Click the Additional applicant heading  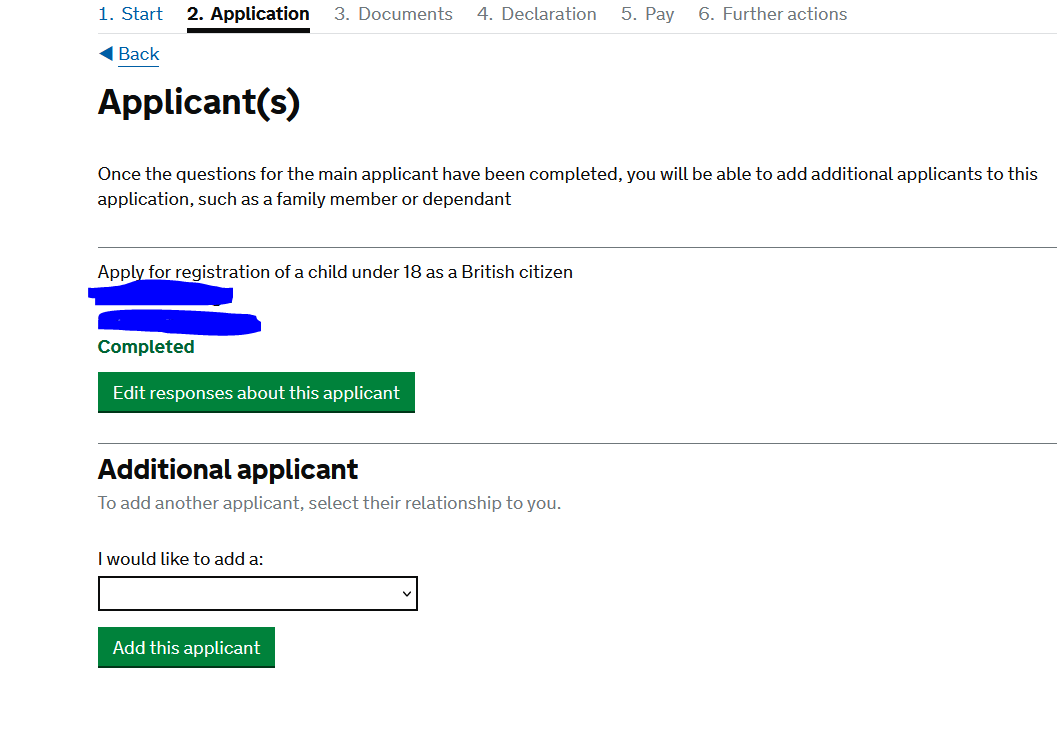click(x=228, y=469)
